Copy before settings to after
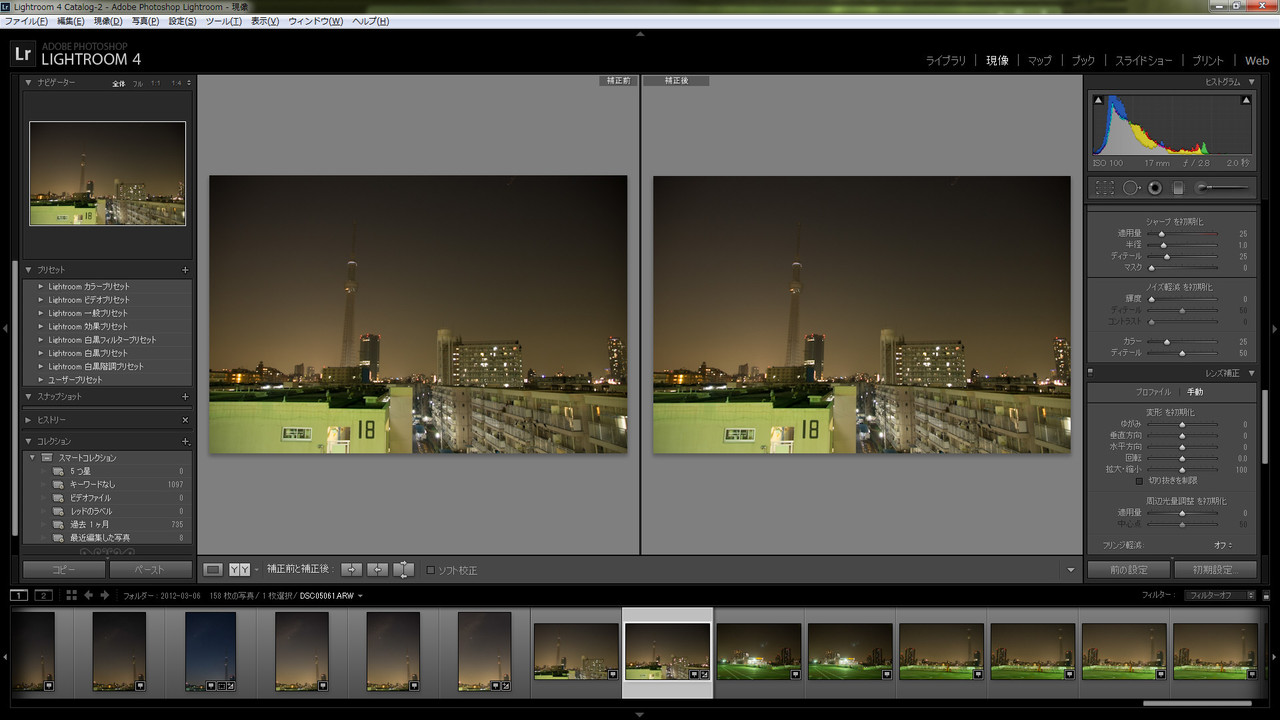Image resolution: width=1280 pixels, height=720 pixels. 352,569
